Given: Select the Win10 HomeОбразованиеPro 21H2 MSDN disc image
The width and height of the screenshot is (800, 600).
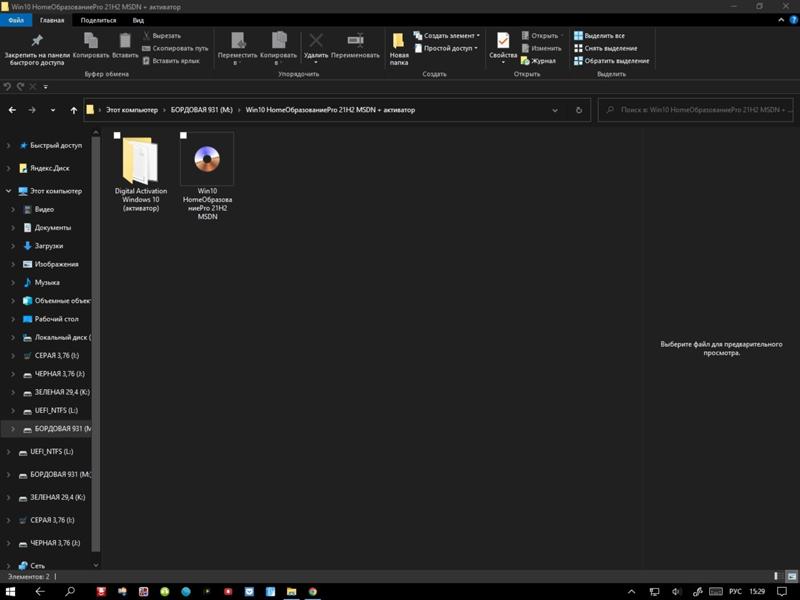Looking at the screenshot, I should 207,177.
